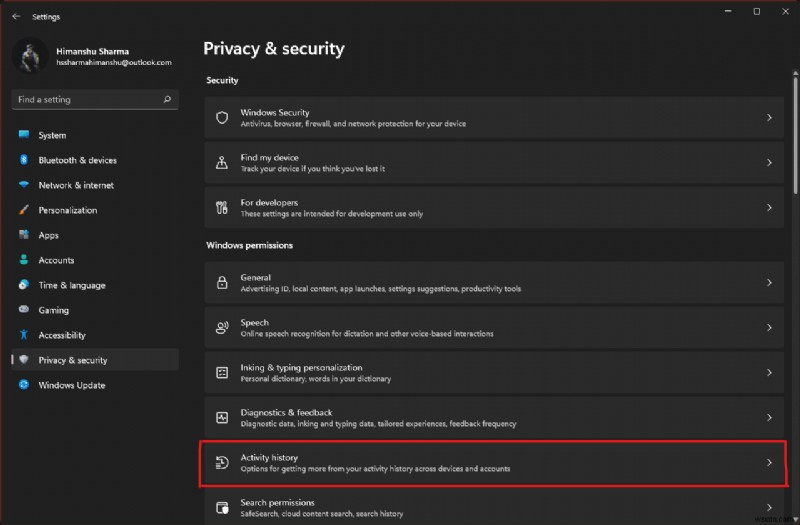Image resolution: width=800 pixels, height=525 pixels.
Task: Expand Search permissions chevron
Action: pos(769,507)
